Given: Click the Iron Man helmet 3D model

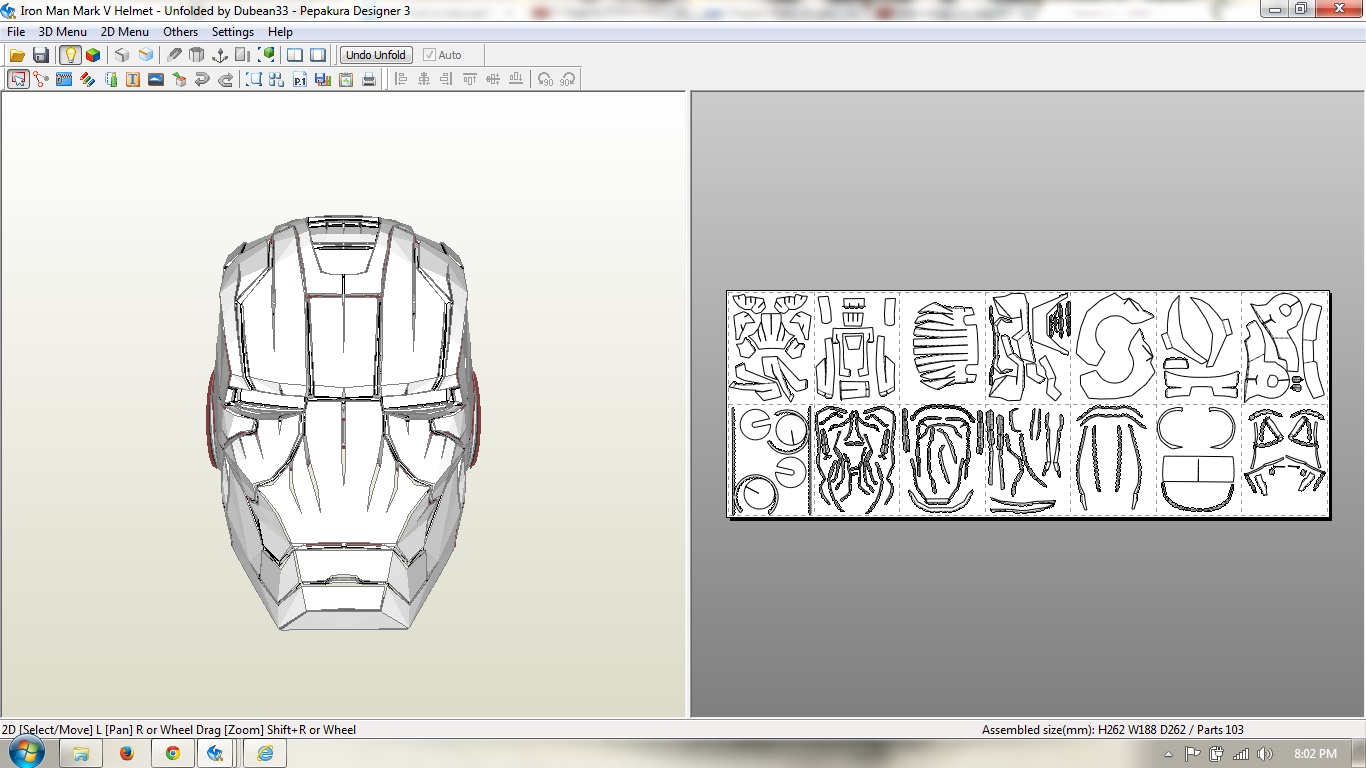Looking at the screenshot, I should pos(343,423).
